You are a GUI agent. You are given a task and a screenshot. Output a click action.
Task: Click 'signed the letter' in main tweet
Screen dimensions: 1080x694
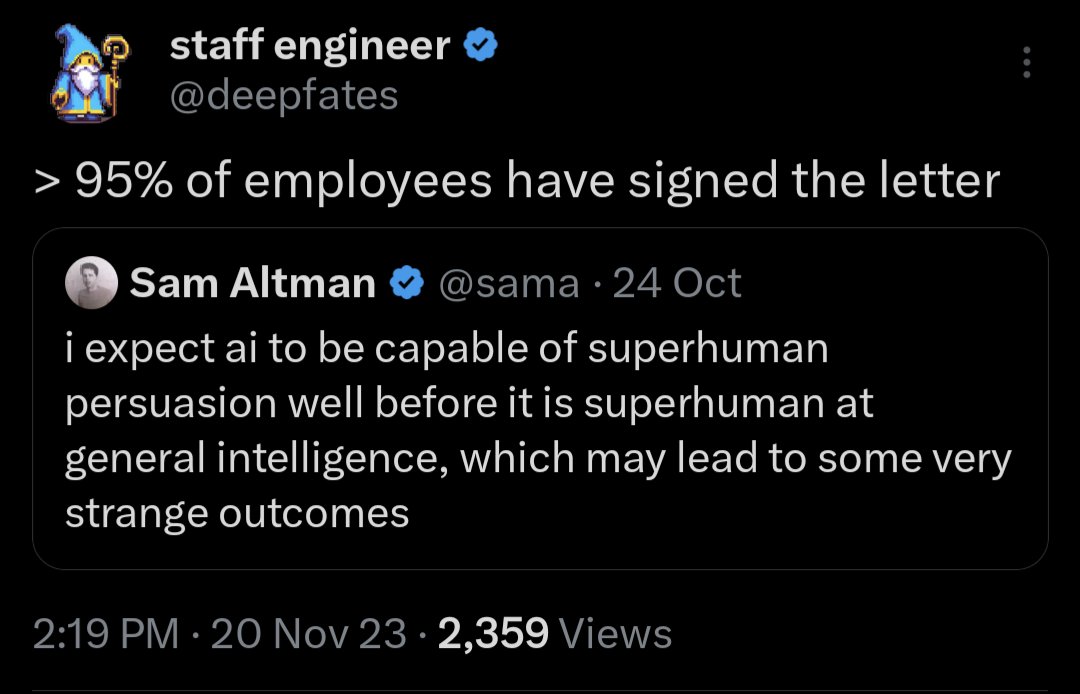pyautogui.click(x=813, y=182)
